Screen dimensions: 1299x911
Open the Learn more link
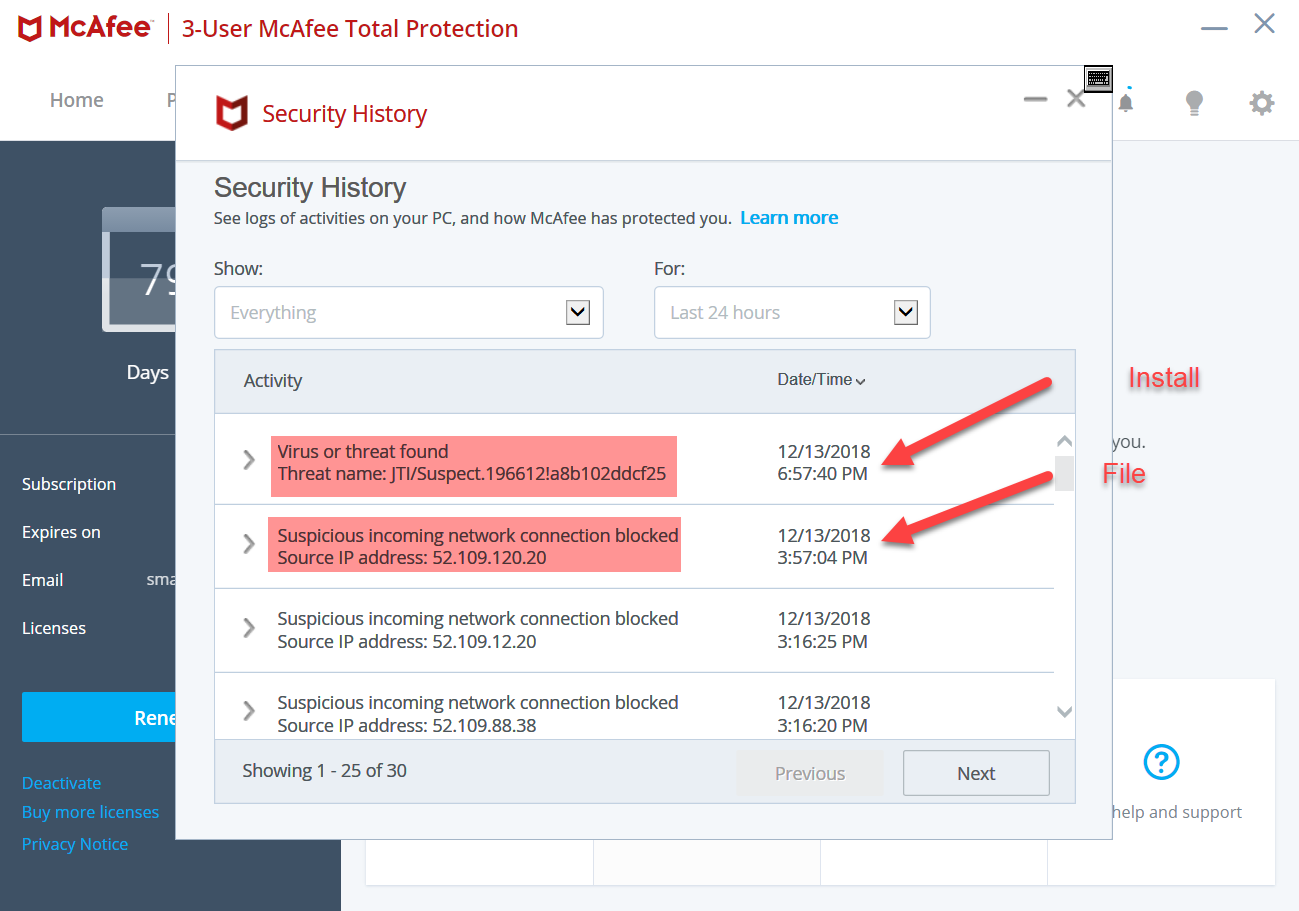[x=789, y=218]
